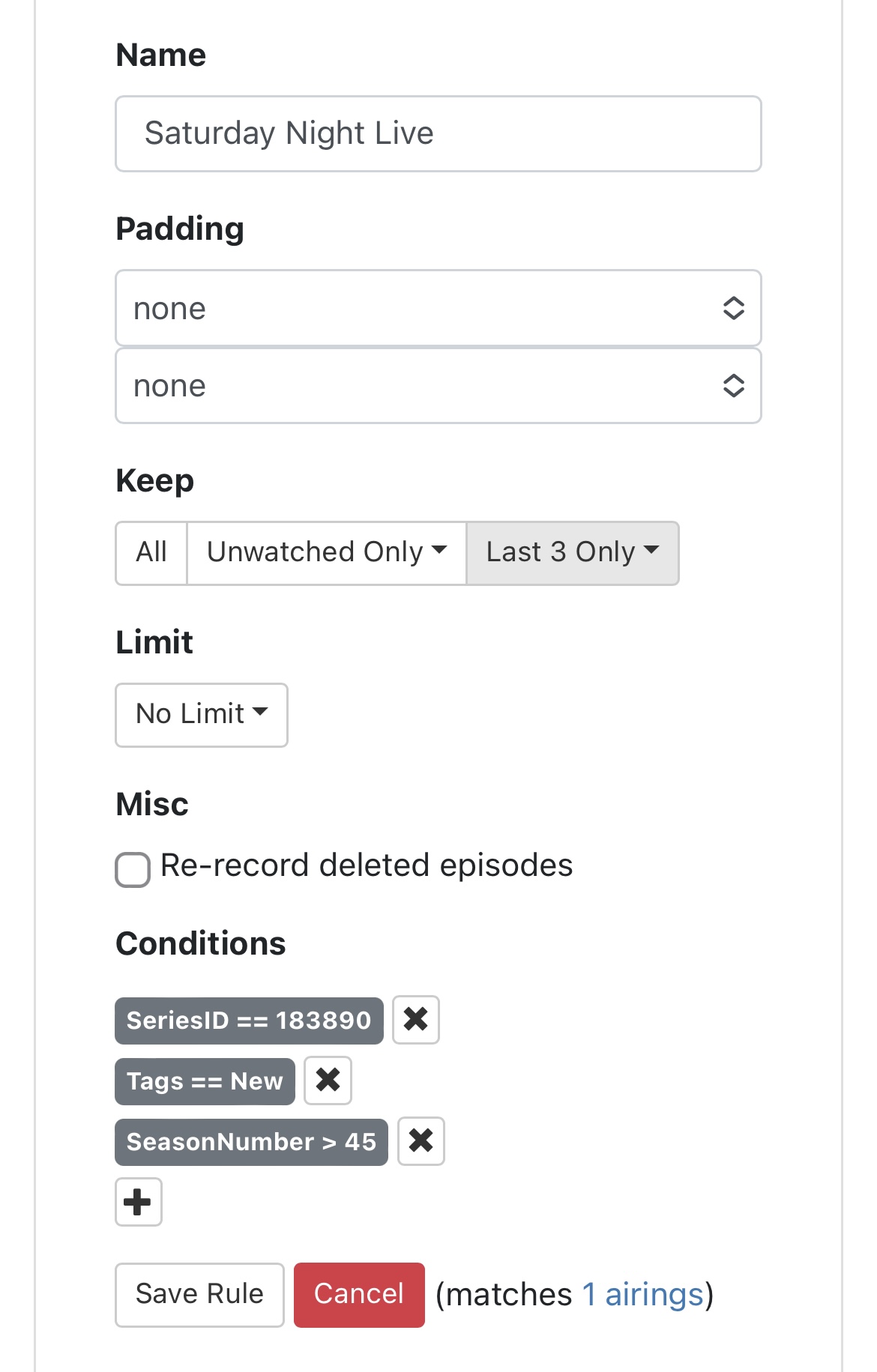Click the Re-record deleted episodes label
Image resolution: width=877 pixels, height=1372 pixels.
click(x=367, y=865)
